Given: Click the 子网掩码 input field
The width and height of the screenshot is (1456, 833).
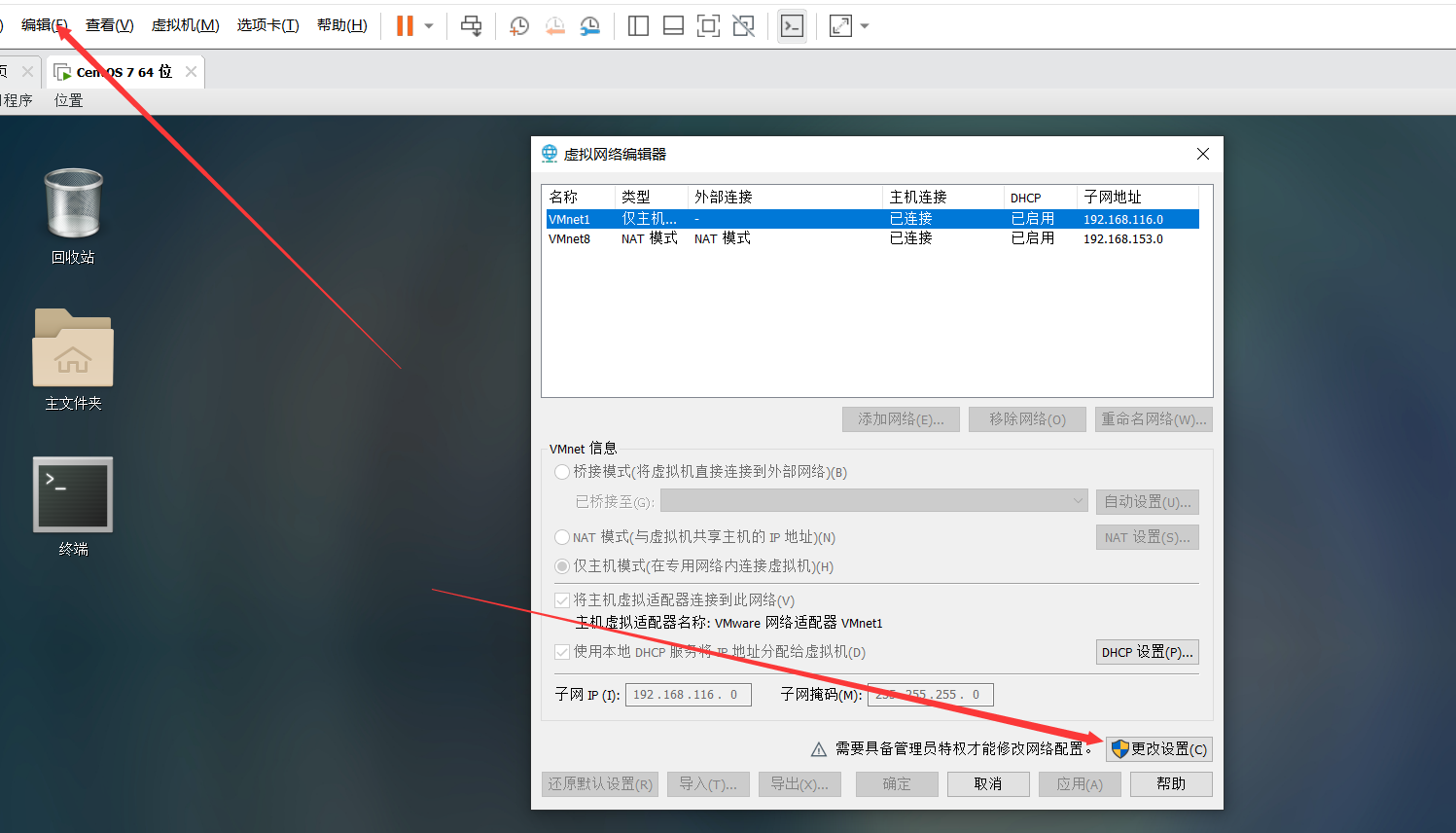Looking at the screenshot, I should pos(931,695).
